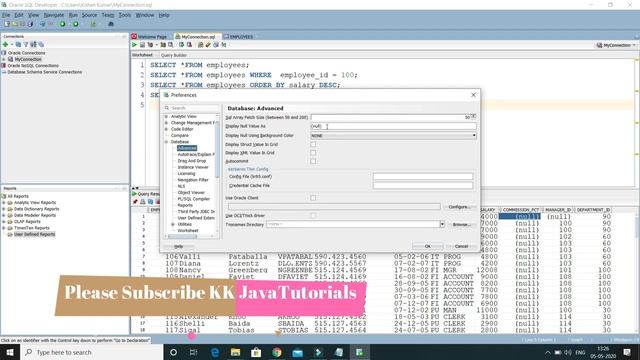Viewport: 640px width, 360px height.
Task: Click into the Display Null Value As field
Action: coord(393,127)
